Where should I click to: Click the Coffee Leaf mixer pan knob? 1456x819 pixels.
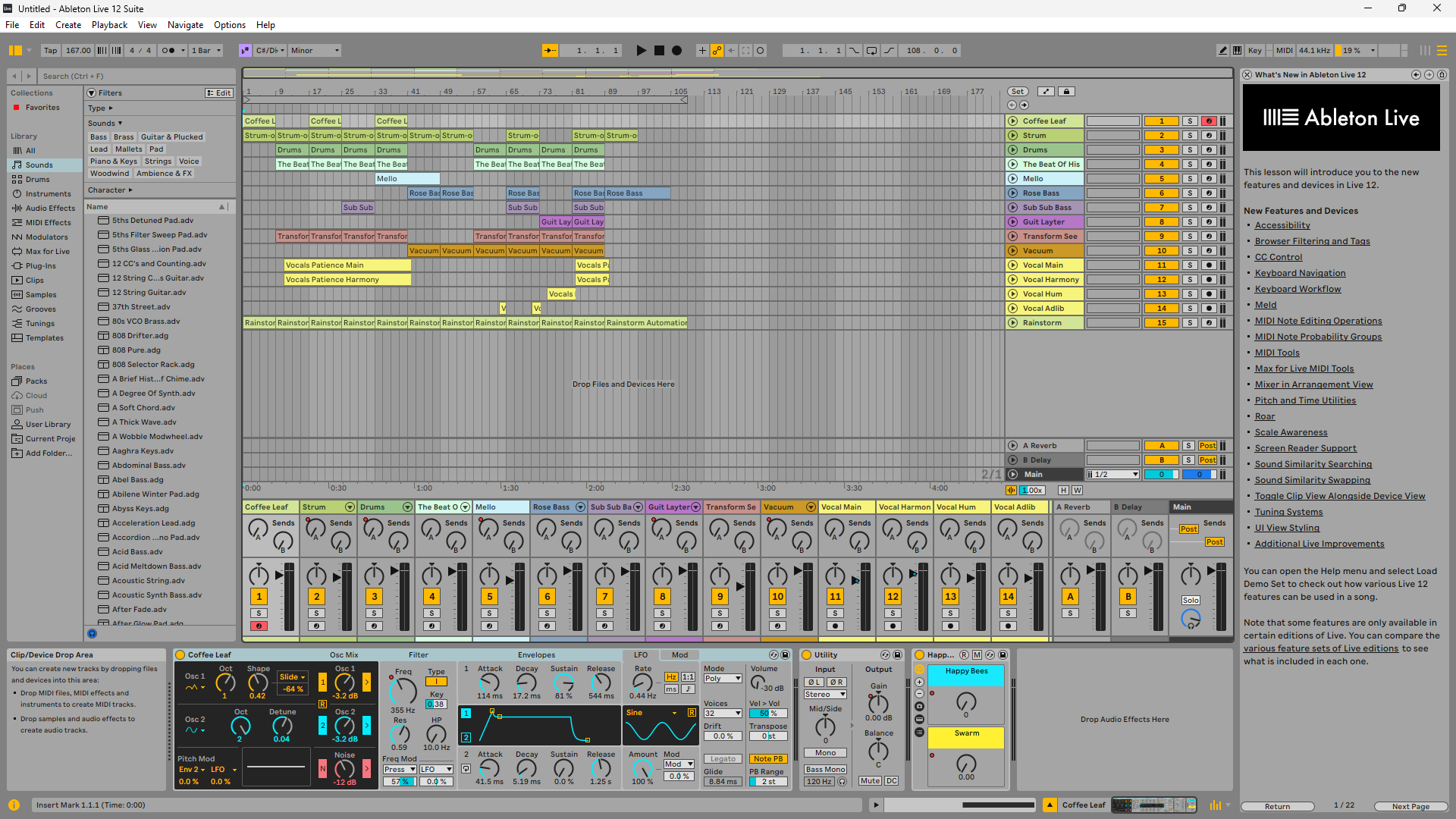pyautogui.click(x=259, y=575)
